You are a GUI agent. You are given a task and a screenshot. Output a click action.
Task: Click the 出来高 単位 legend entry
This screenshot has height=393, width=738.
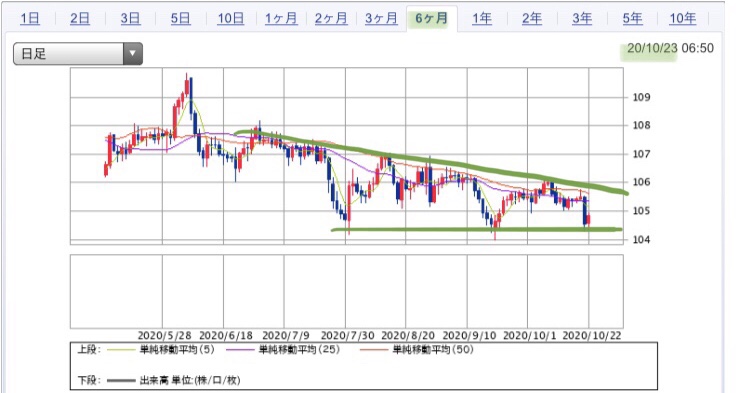[x=190, y=380]
